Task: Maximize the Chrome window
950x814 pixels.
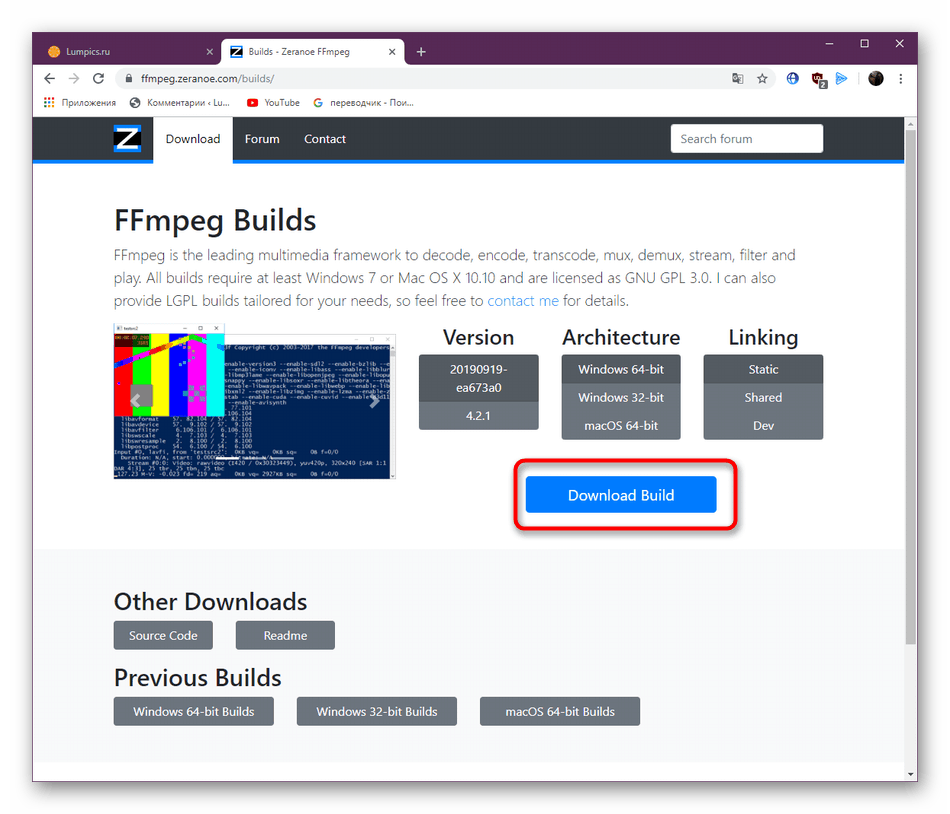Action: [x=865, y=44]
